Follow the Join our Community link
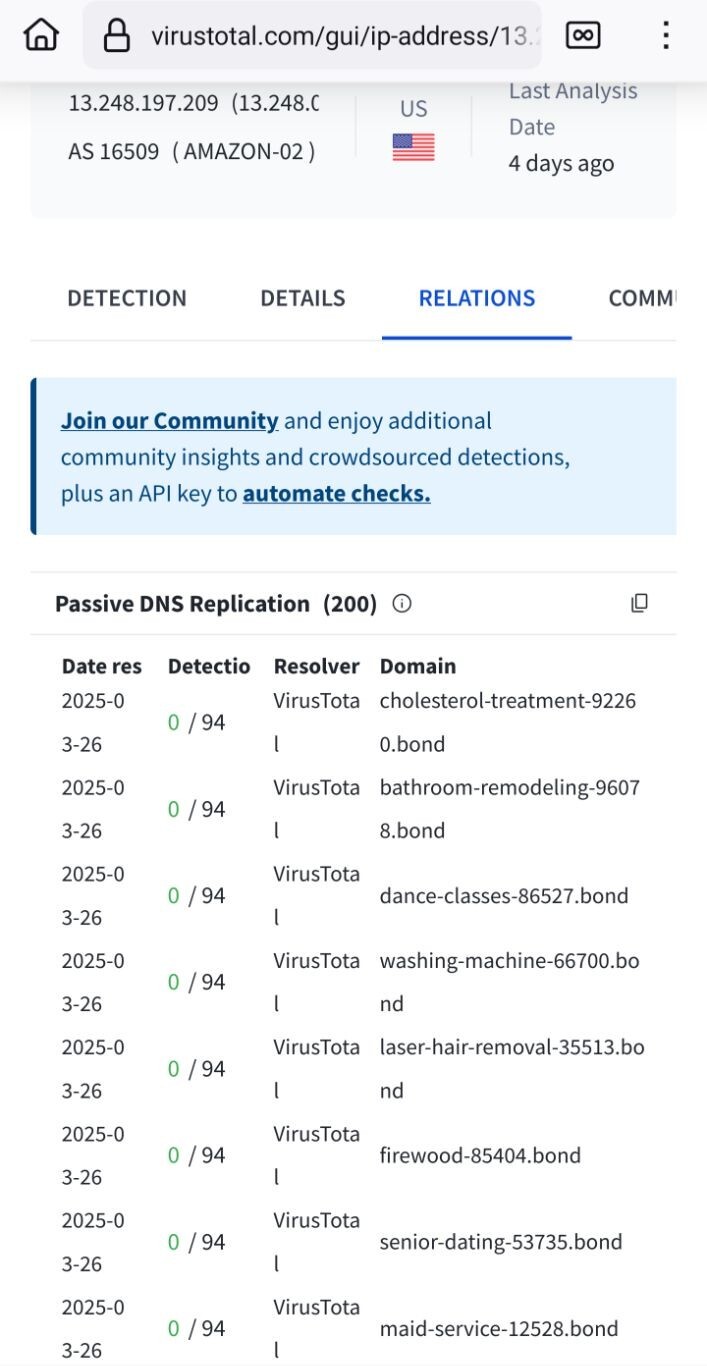707x1366 pixels. click(169, 421)
